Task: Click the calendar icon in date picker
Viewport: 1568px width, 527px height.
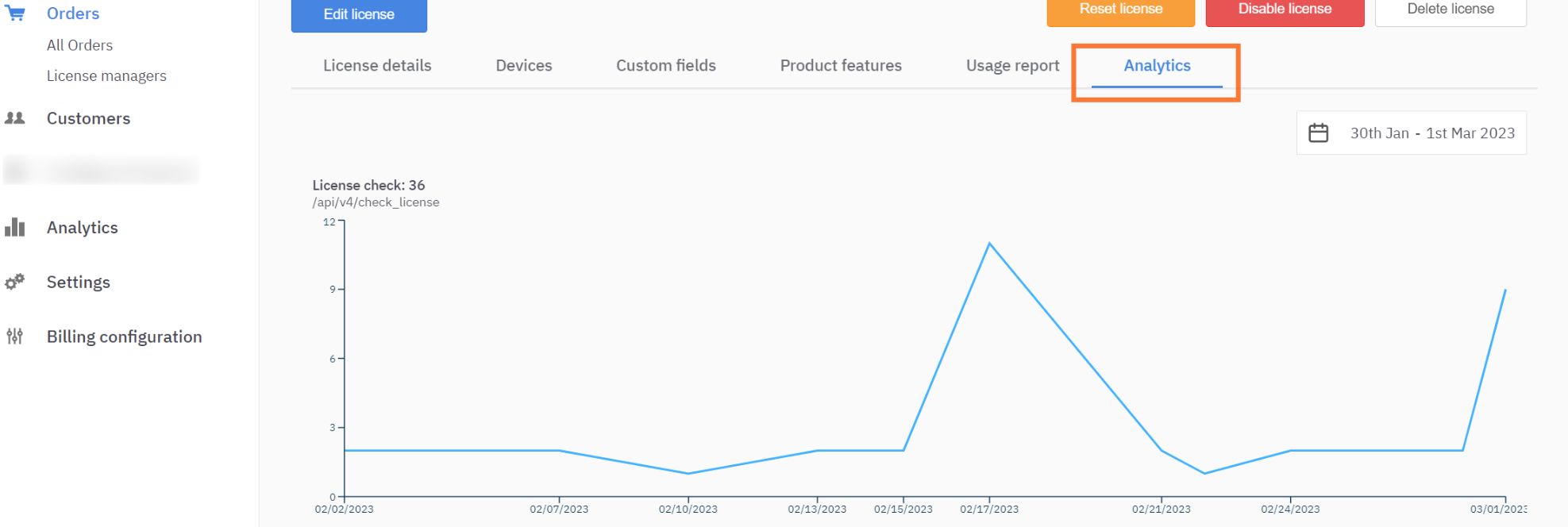Action: click(1318, 133)
